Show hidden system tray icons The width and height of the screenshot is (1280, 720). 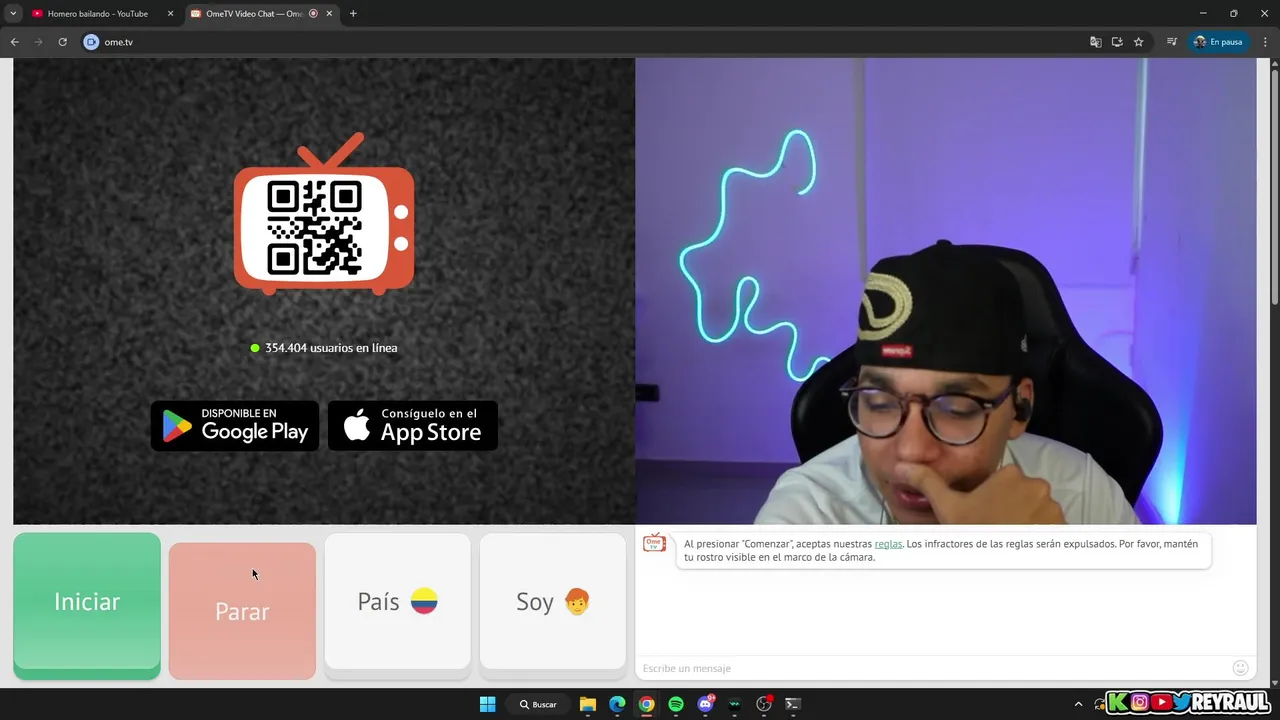[1078, 704]
